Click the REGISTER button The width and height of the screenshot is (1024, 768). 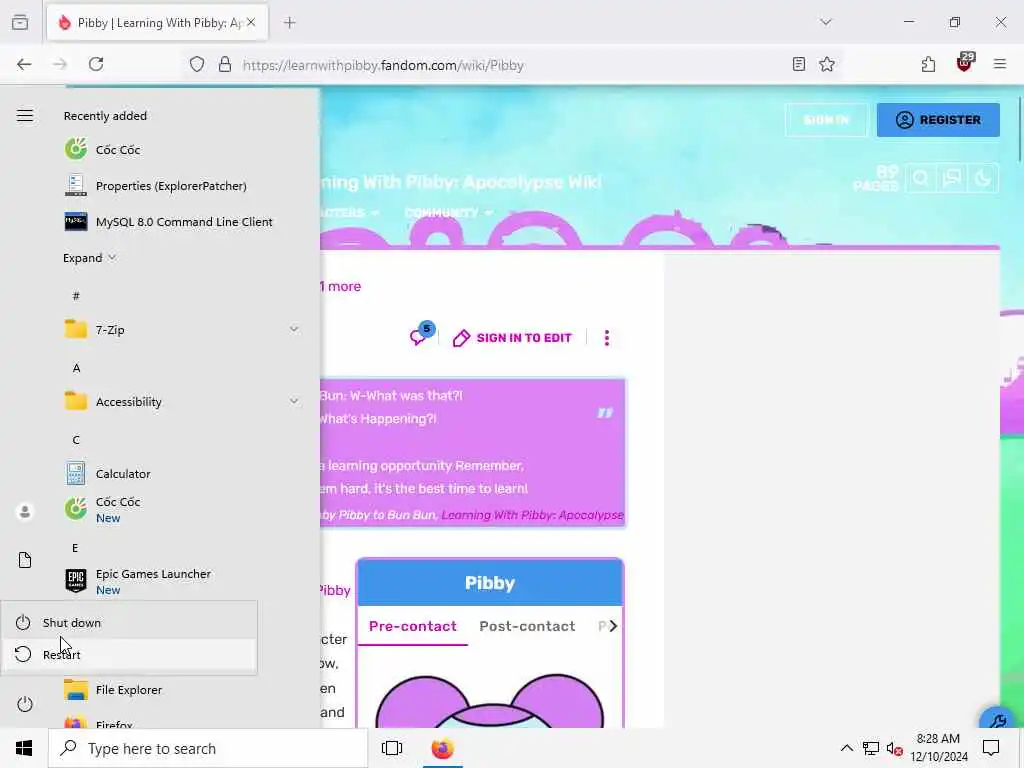pyautogui.click(x=938, y=120)
